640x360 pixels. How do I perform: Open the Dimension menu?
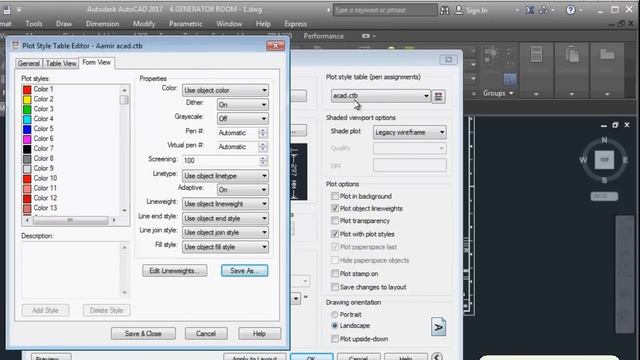click(x=102, y=24)
